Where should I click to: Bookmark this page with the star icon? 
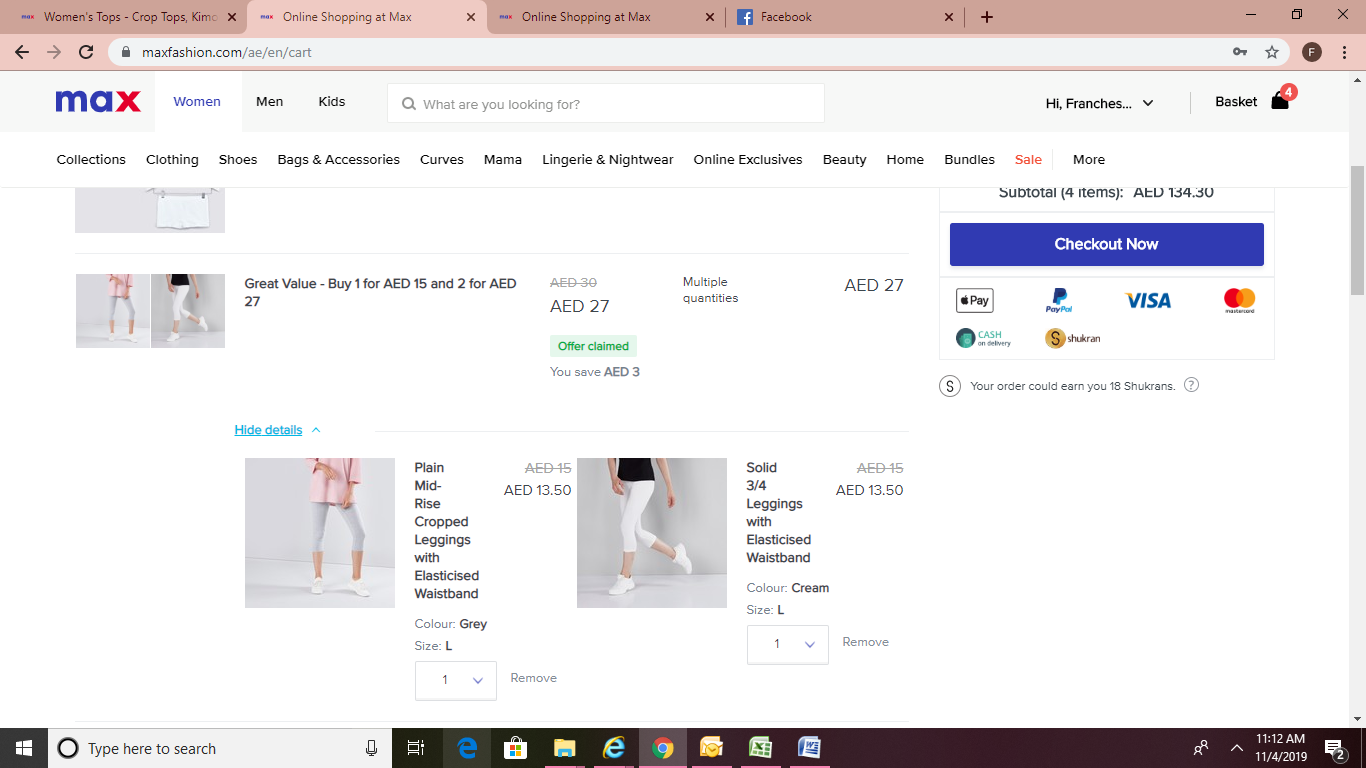[1272, 52]
